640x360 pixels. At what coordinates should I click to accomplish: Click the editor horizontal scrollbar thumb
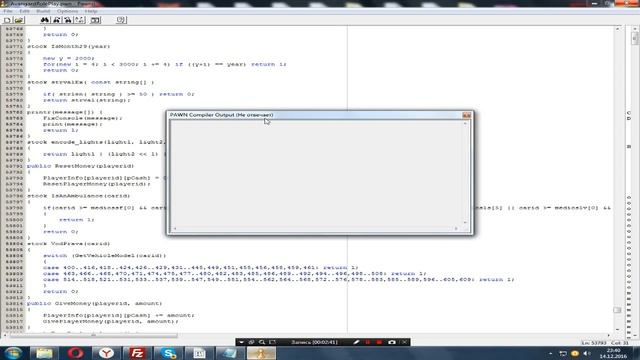(93, 336)
